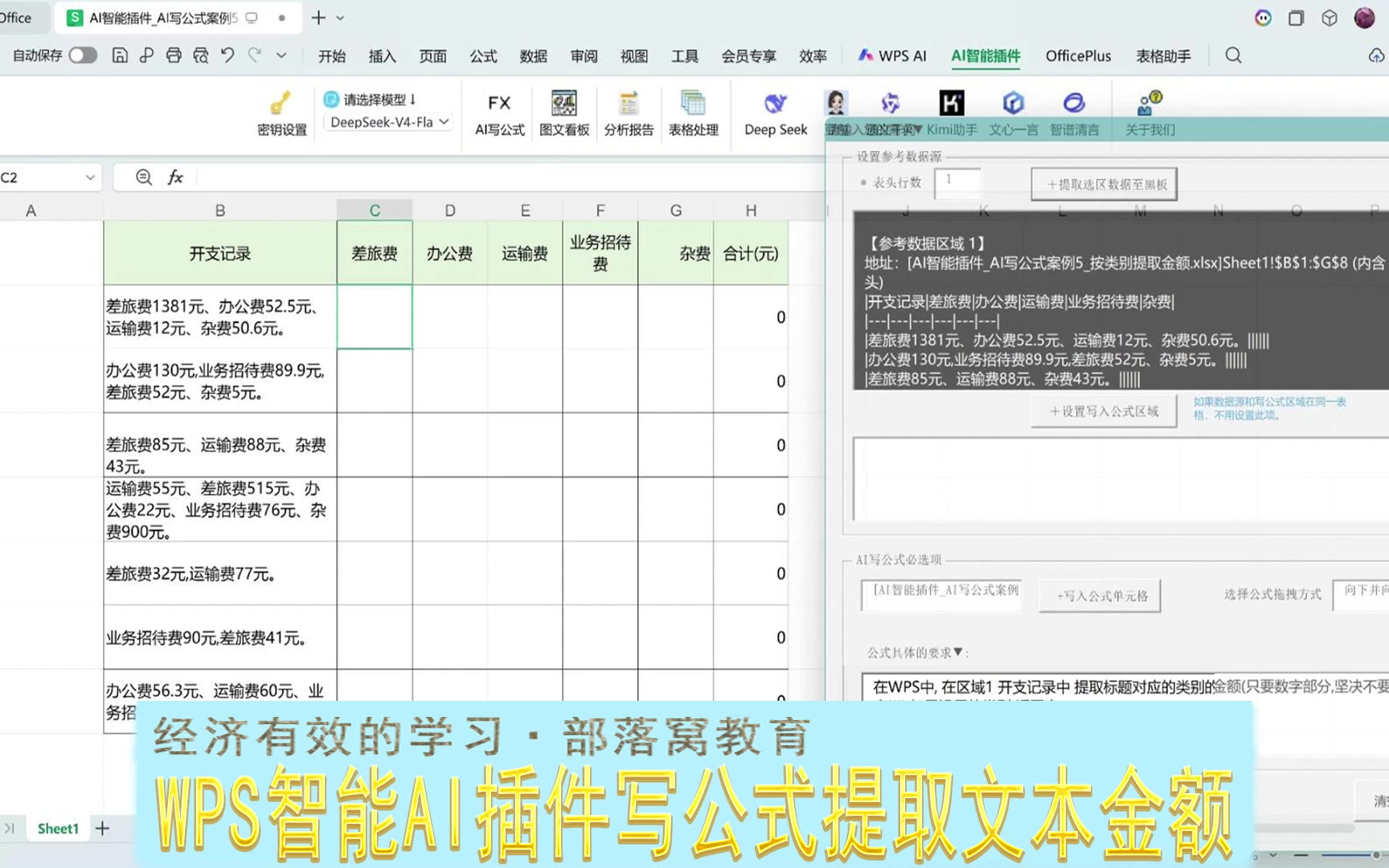The width and height of the screenshot is (1389, 868).
Task: Click the AI写公式 FX icon
Action: click(x=499, y=113)
